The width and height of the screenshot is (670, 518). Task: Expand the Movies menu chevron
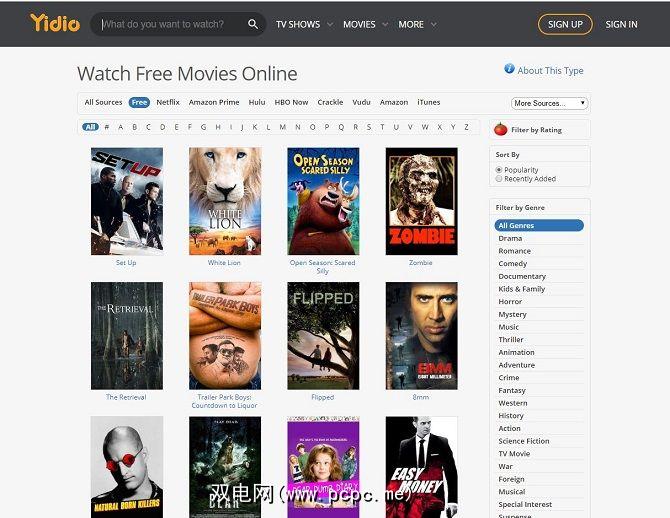(x=385, y=24)
